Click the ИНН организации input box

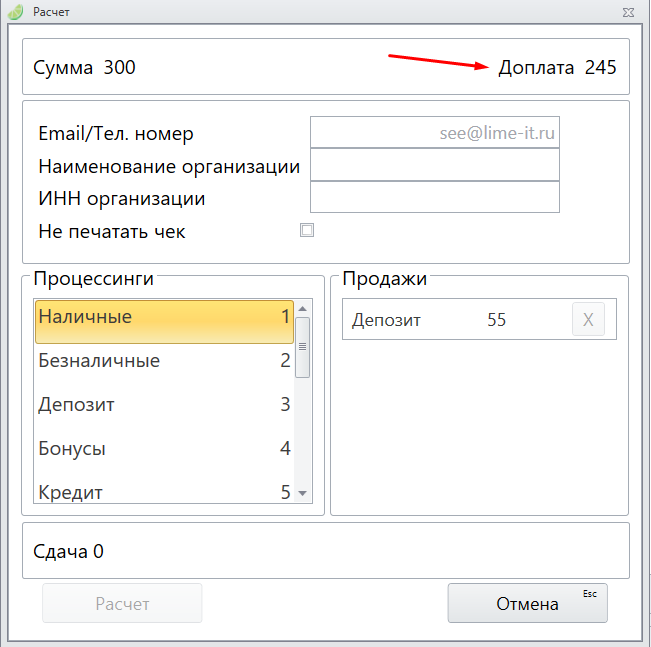[x=434, y=197]
